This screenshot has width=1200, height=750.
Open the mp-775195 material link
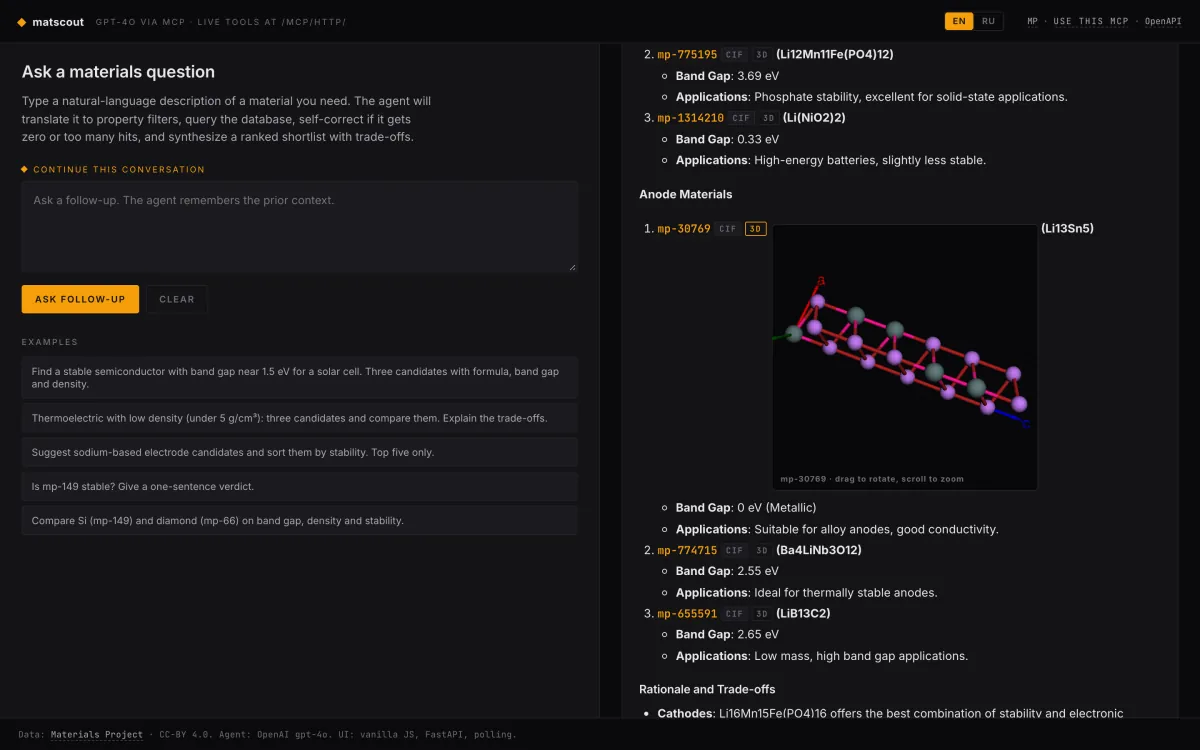tap(687, 55)
